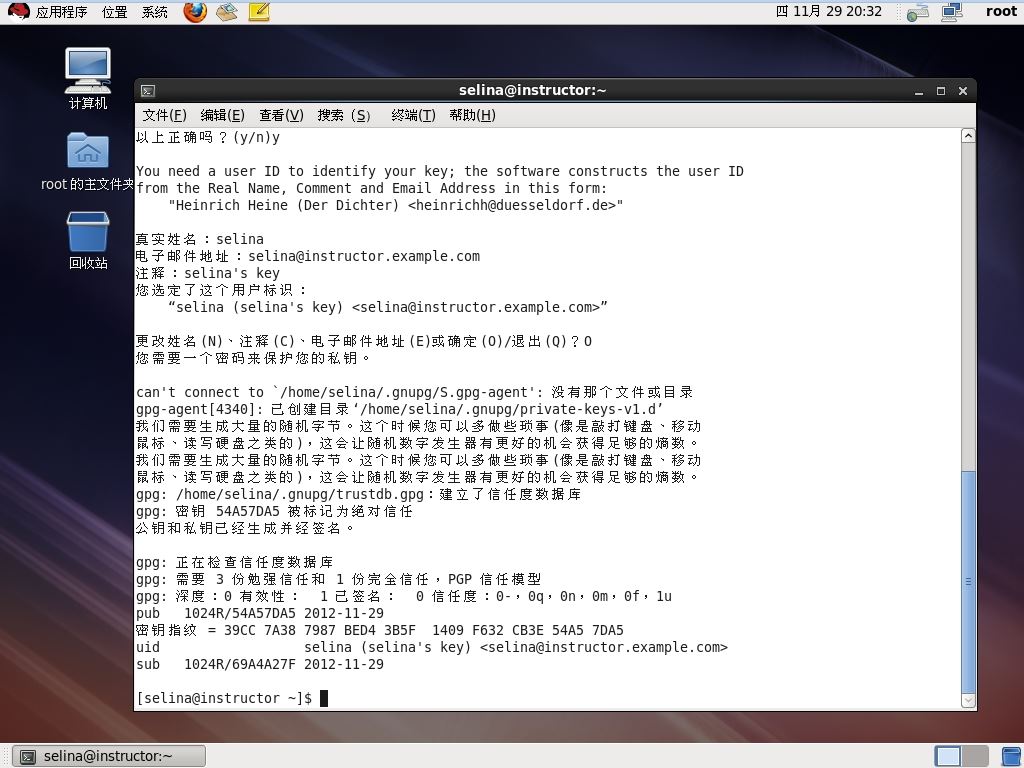Screen dimensions: 1024x768
Task: Click the trustdb.gpg line in terminal
Action: (x=359, y=494)
